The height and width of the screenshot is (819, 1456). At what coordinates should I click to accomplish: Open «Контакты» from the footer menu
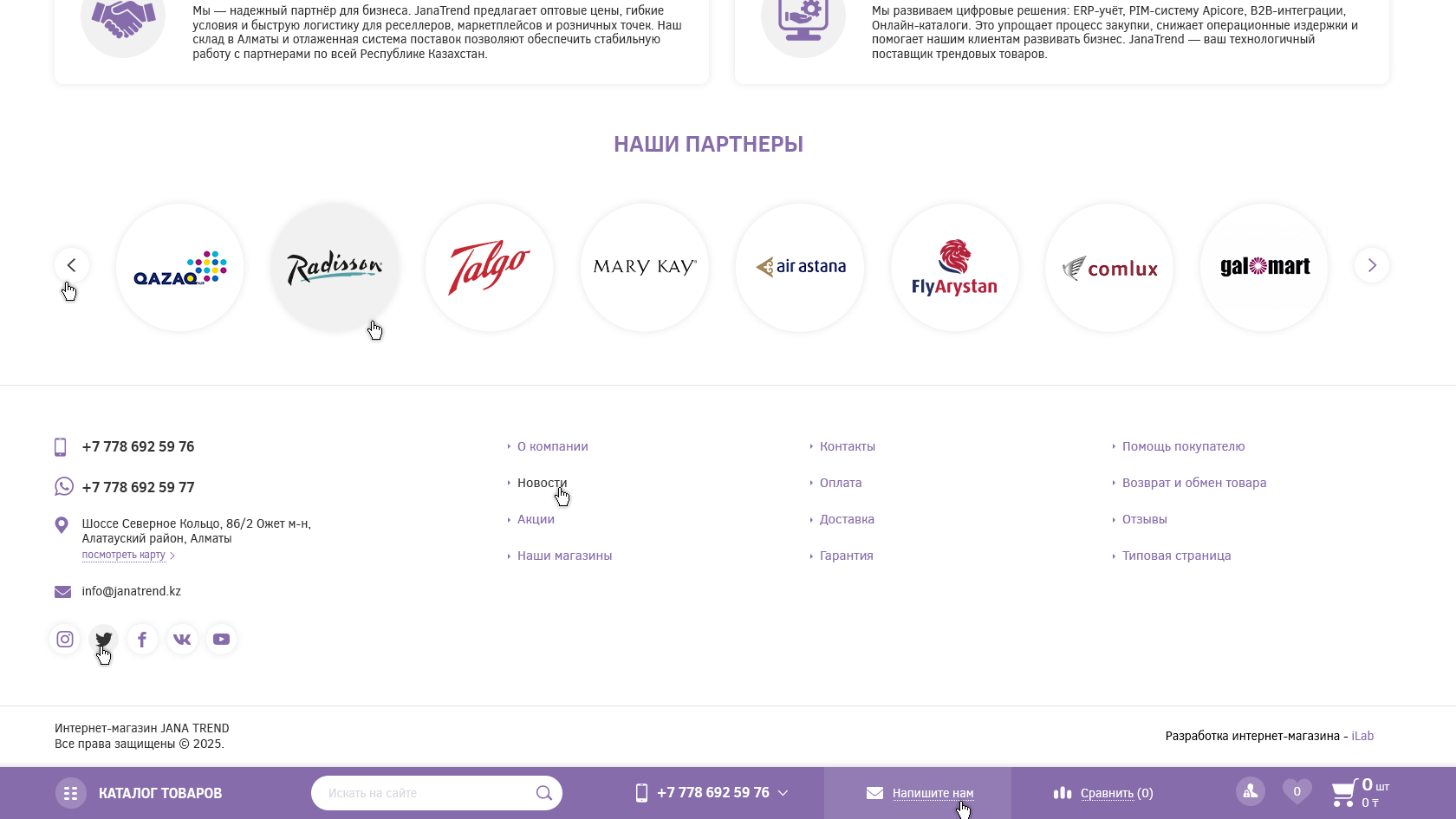pos(847,446)
